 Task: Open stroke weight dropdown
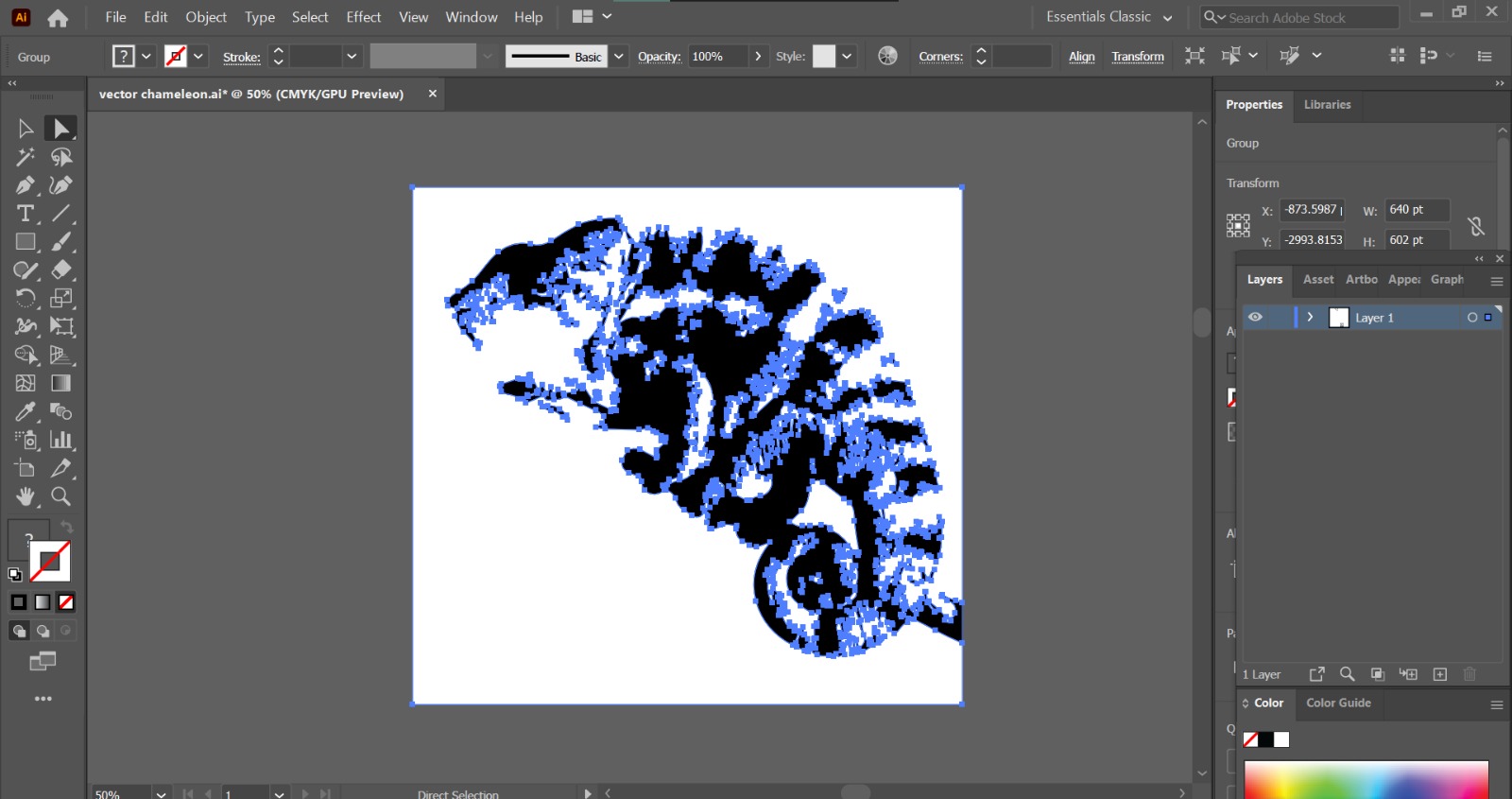(352, 57)
